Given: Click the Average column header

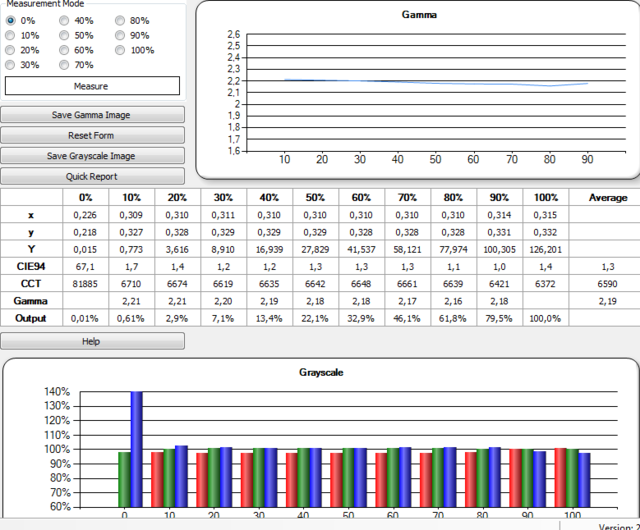Looking at the screenshot, I should (608, 198).
